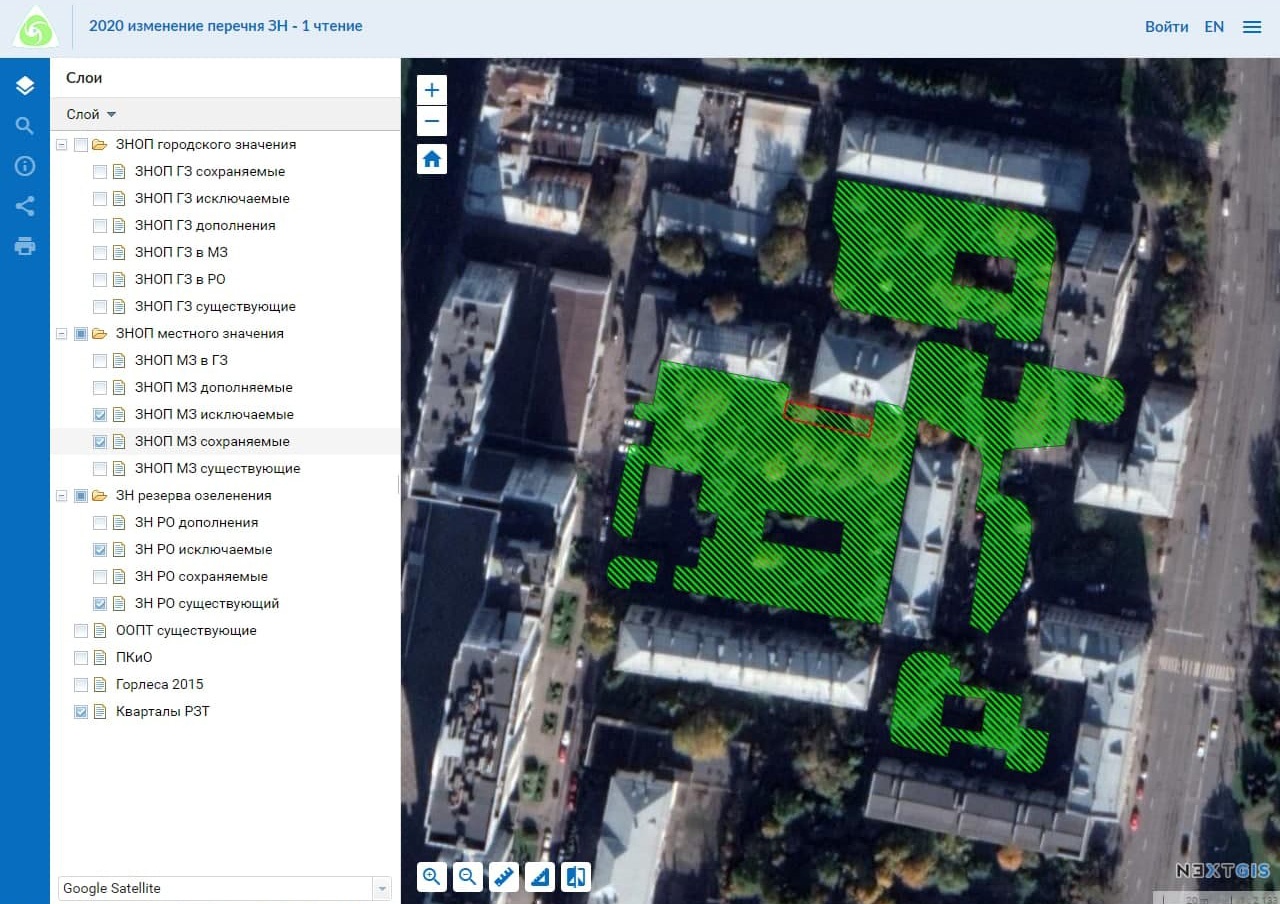Click the document icon of Горлеса 2015 layer
This screenshot has height=904, width=1280.
pos(99,685)
